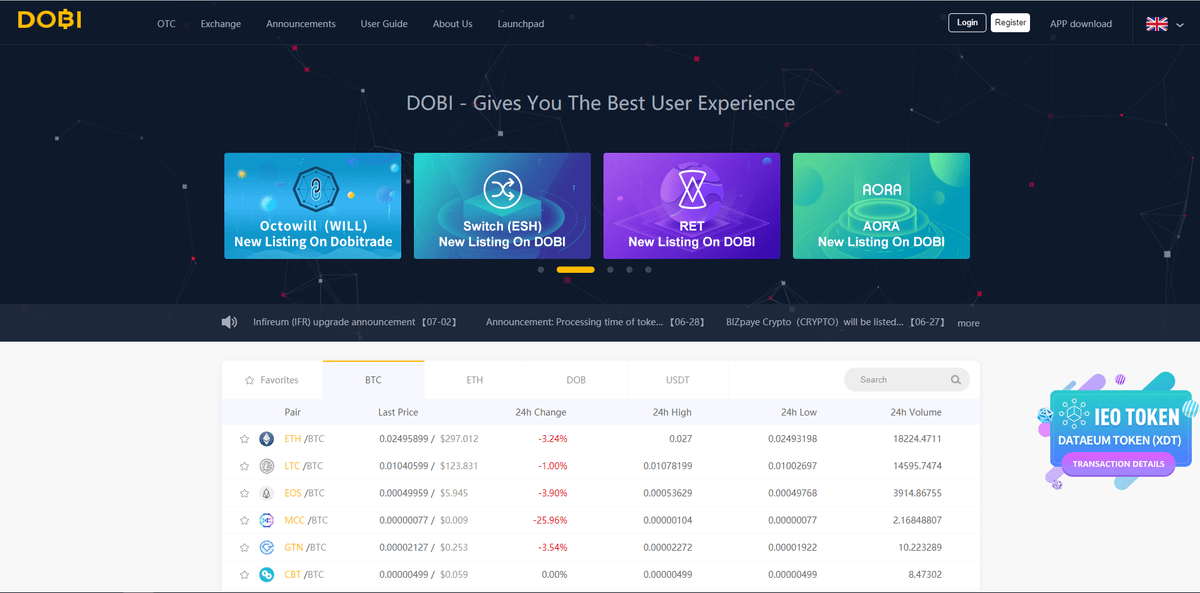Click the EOS coin icon in the EOS/BTC row
The width and height of the screenshot is (1200, 593).
(267, 493)
